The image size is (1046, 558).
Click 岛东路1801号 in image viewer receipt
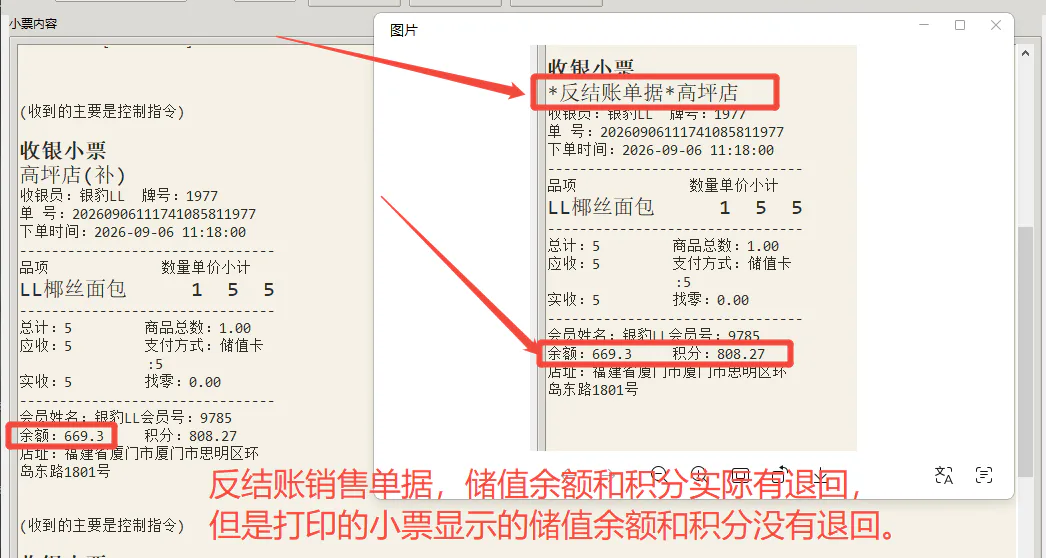pos(593,389)
